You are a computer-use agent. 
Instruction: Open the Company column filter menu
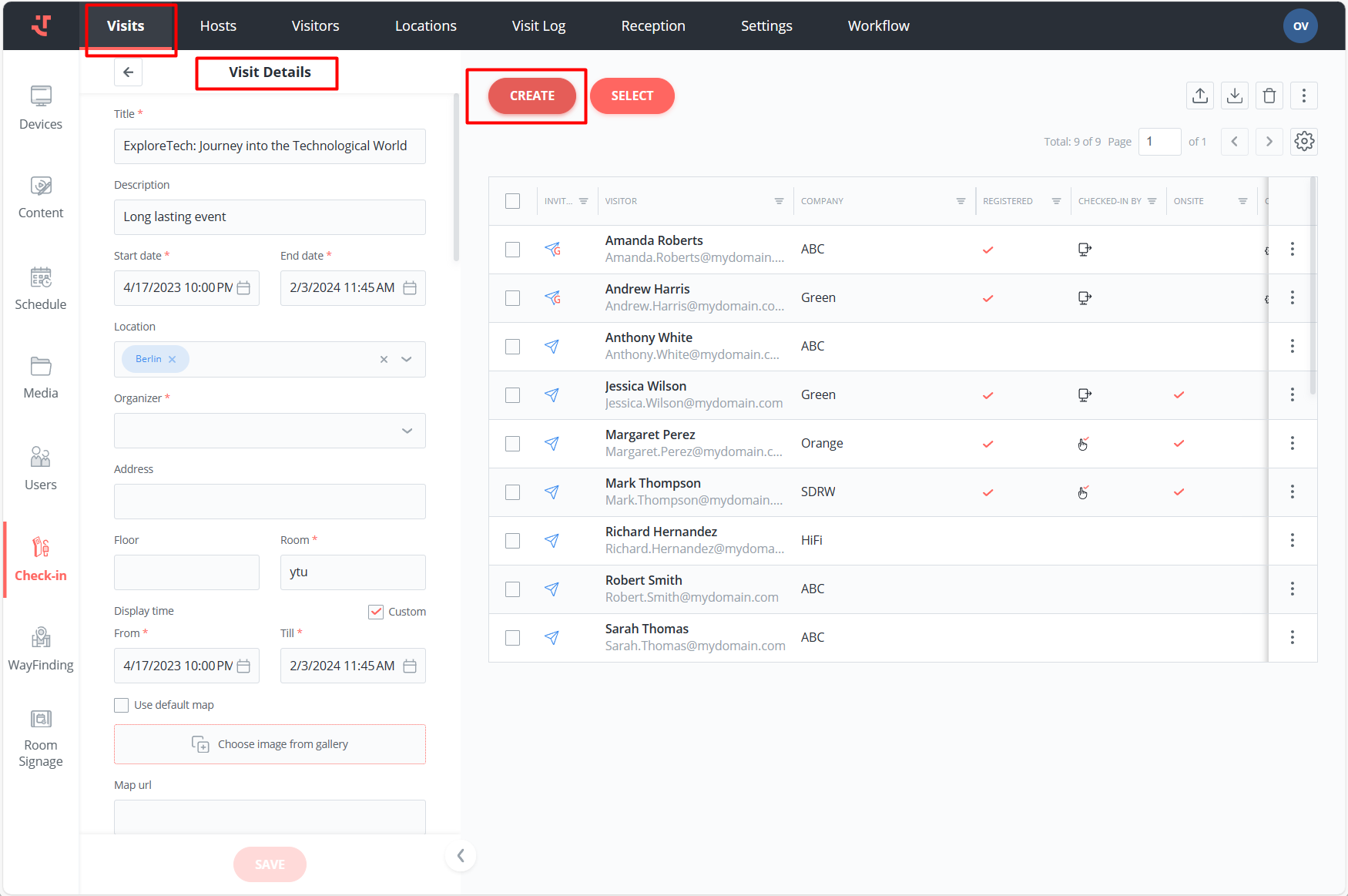[x=961, y=201]
